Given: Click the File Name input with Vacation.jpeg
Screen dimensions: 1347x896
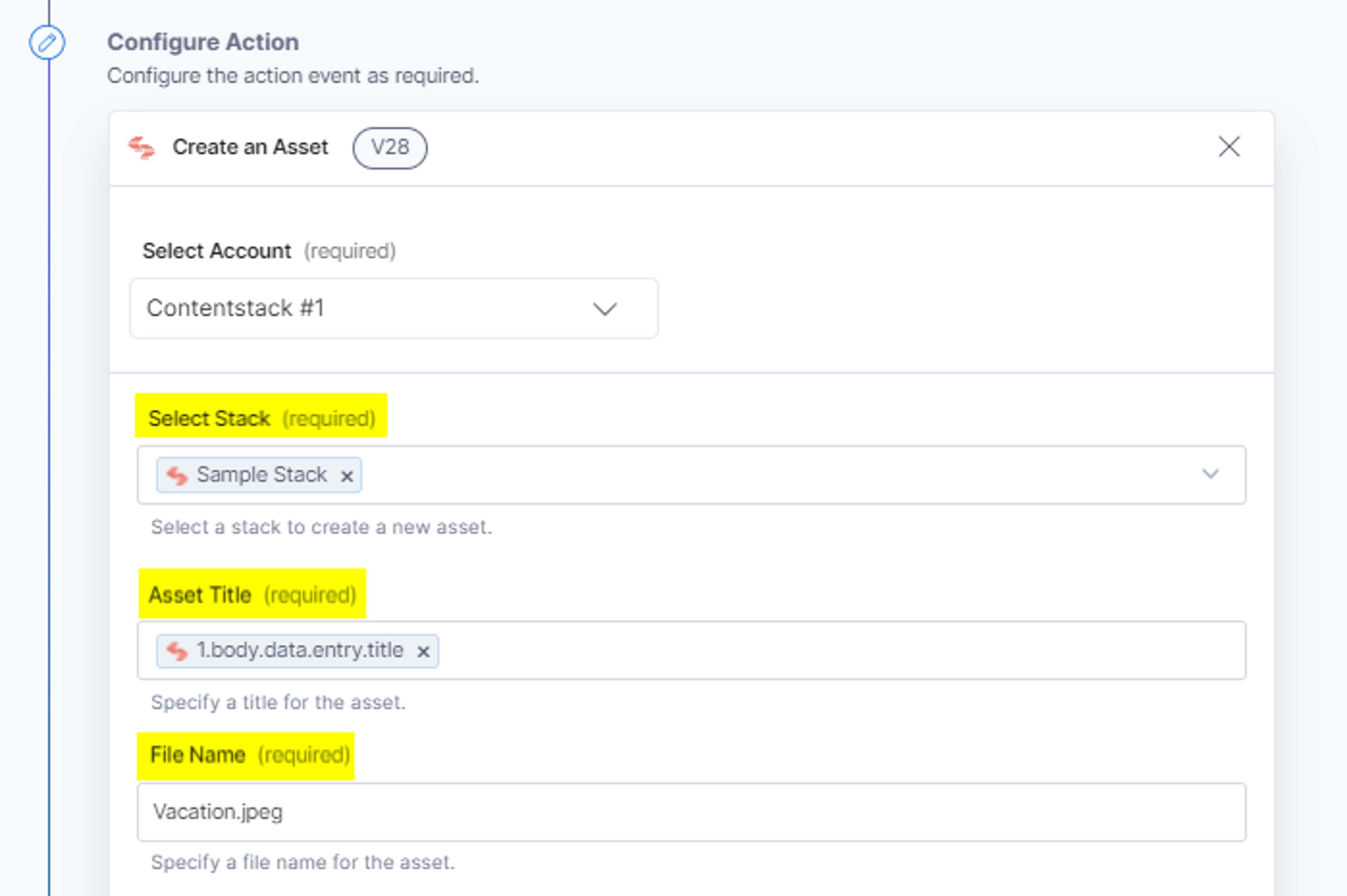Looking at the screenshot, I should pyautogui.click(x=691, y=812).
